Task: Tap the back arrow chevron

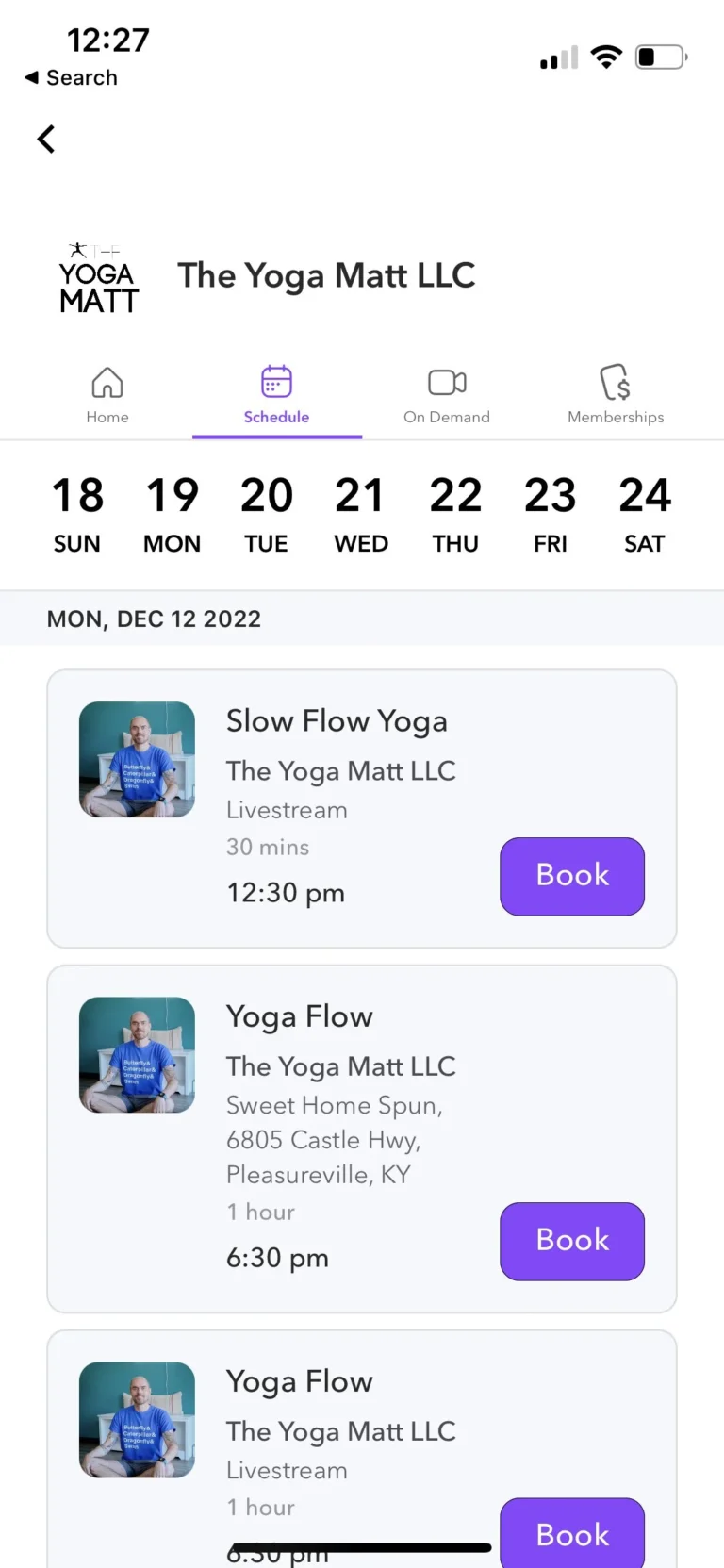Action: [x=46, y=140]
